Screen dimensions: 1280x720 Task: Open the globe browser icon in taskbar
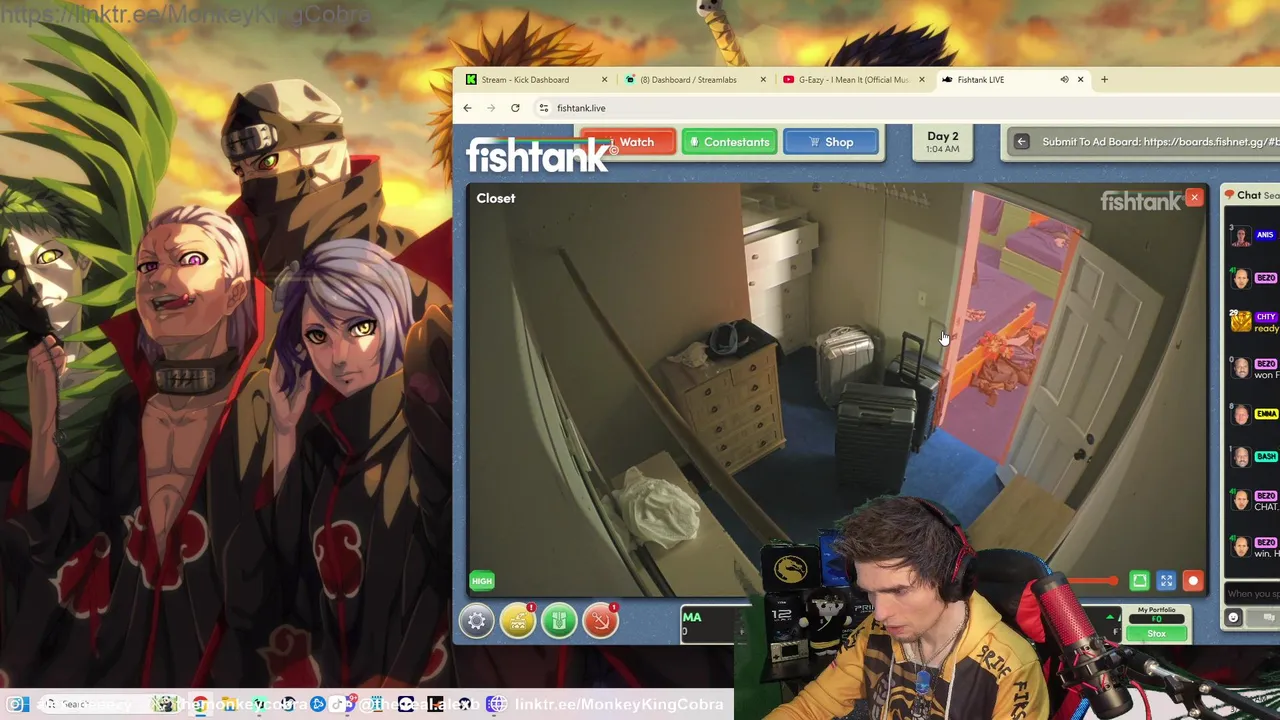click(x=497, y=705)
